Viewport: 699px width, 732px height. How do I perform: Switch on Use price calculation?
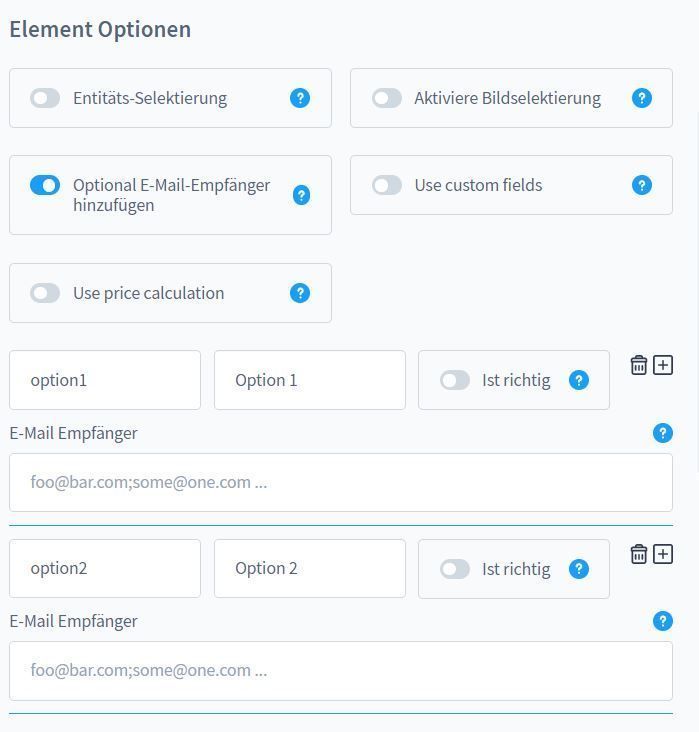click(45, 293)
